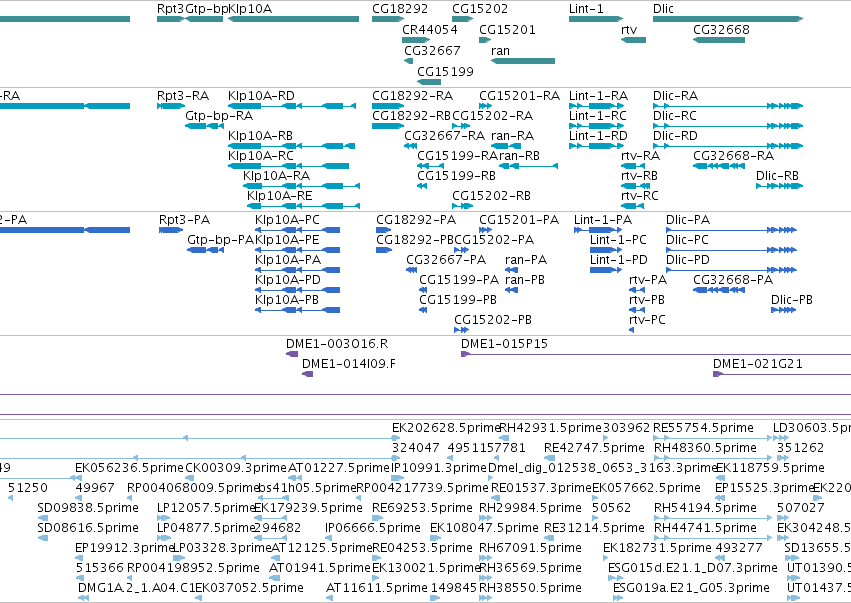Click transcript CG32667-RA
Image resolution: width=851 pixels, height=603 pixels.
click(x=410, y=146)
